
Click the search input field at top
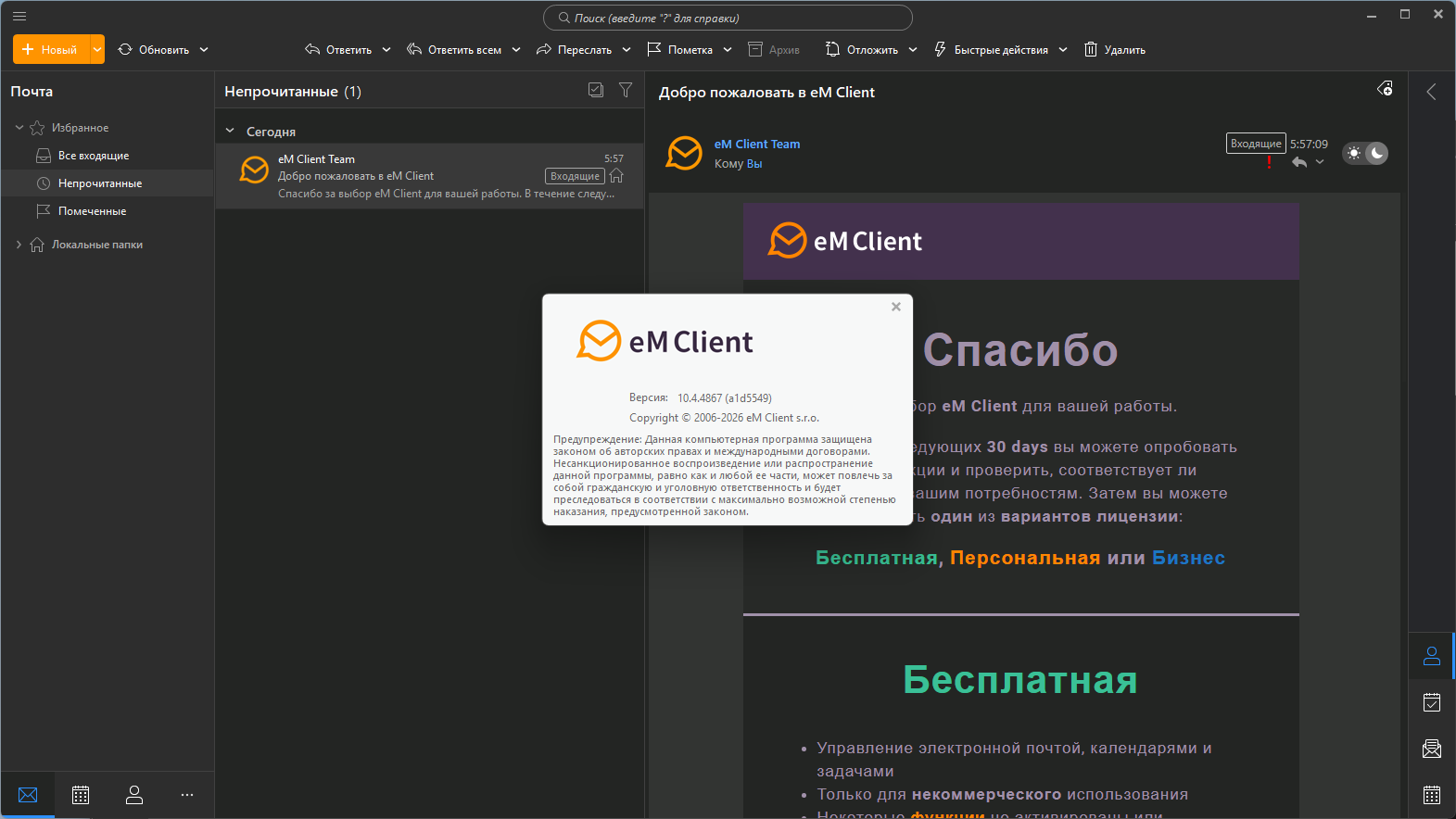[x=728, y=18]
